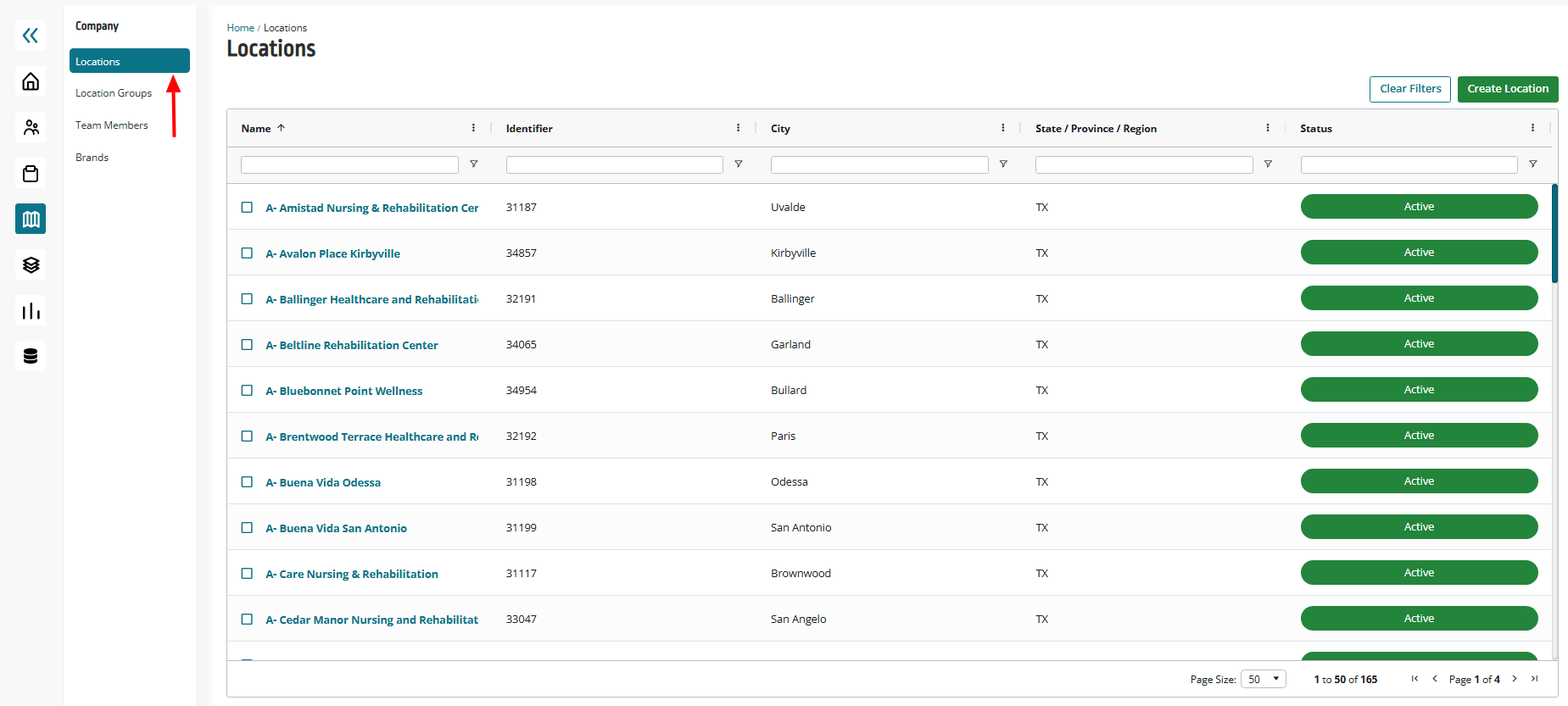Click Identifier filter text field
1568x706 pixels.
pos(615,164)
